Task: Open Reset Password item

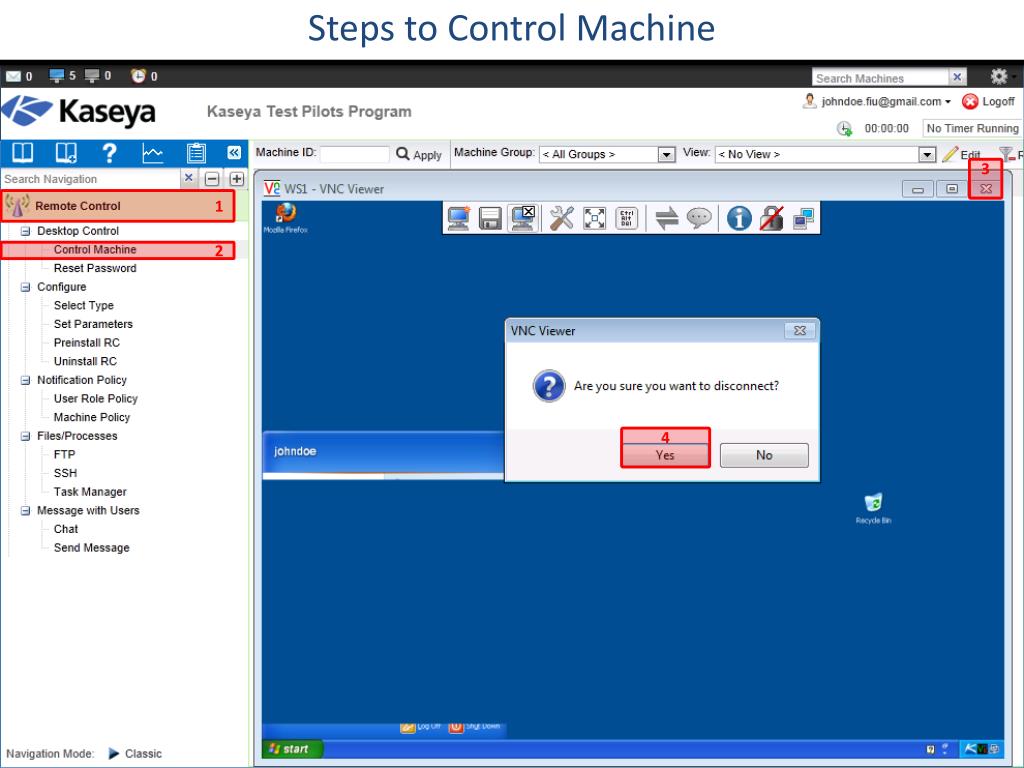Action: [95, 268]
